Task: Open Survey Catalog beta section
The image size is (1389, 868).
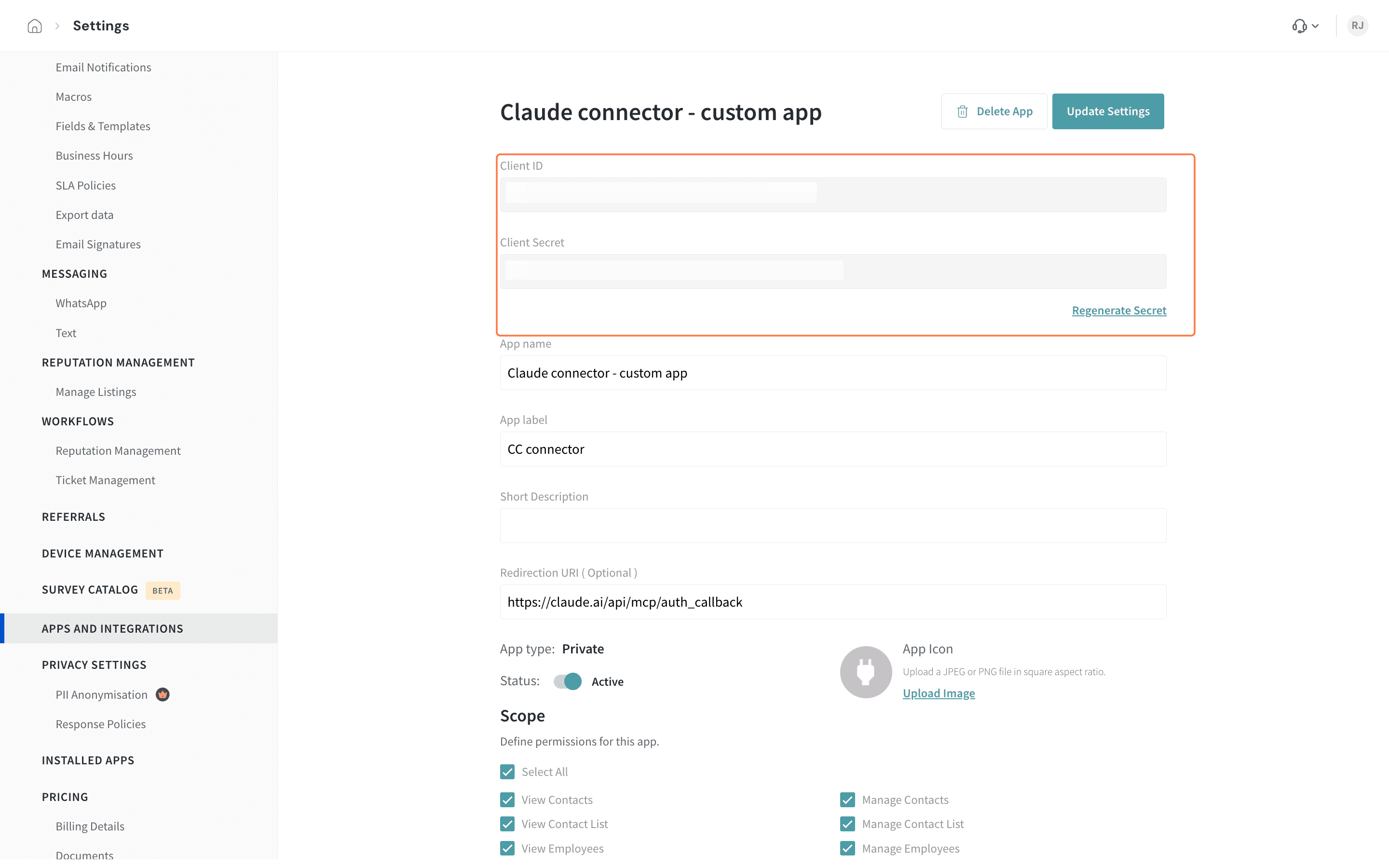Action: (90, 590)
